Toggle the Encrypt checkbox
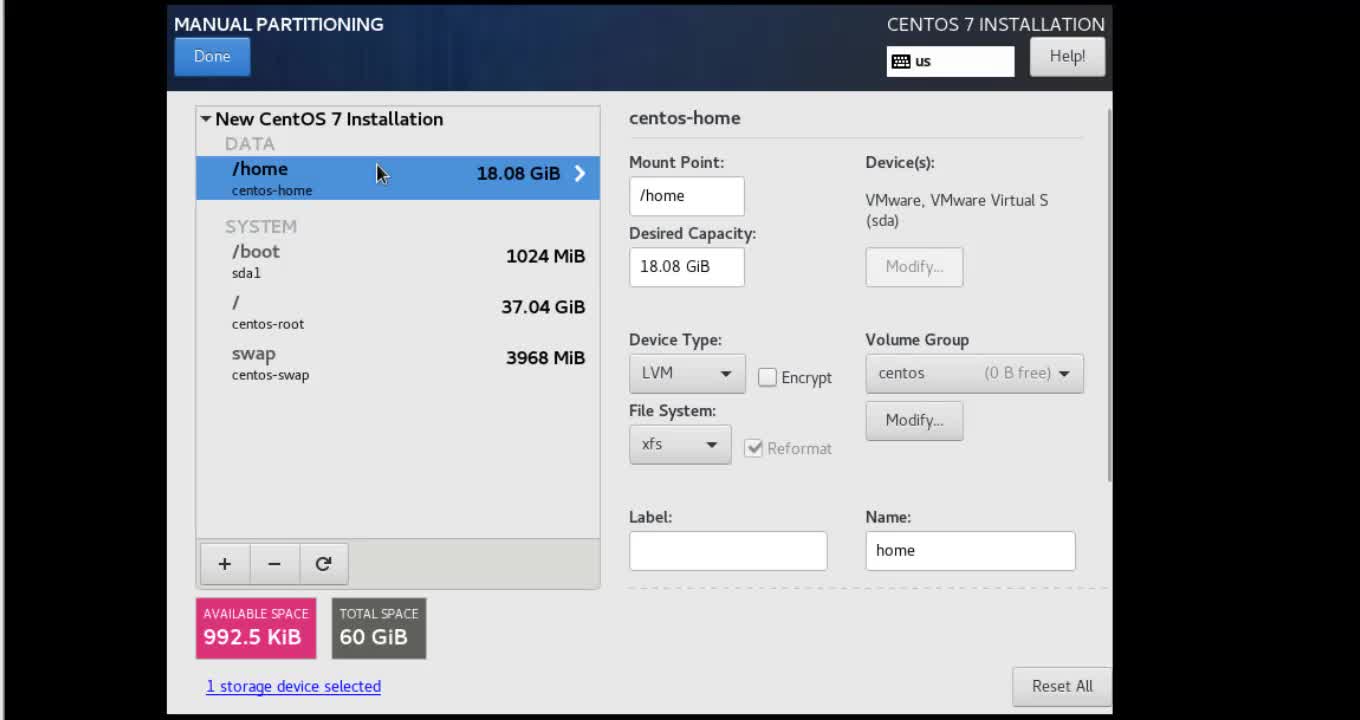 click(x=767, y=377)
